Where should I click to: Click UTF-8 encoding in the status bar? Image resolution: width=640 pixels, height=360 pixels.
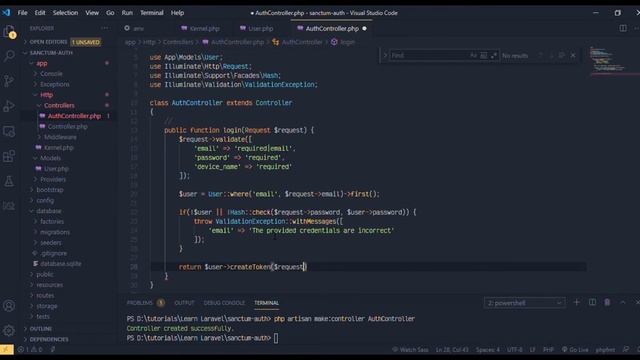click(514, 349)
